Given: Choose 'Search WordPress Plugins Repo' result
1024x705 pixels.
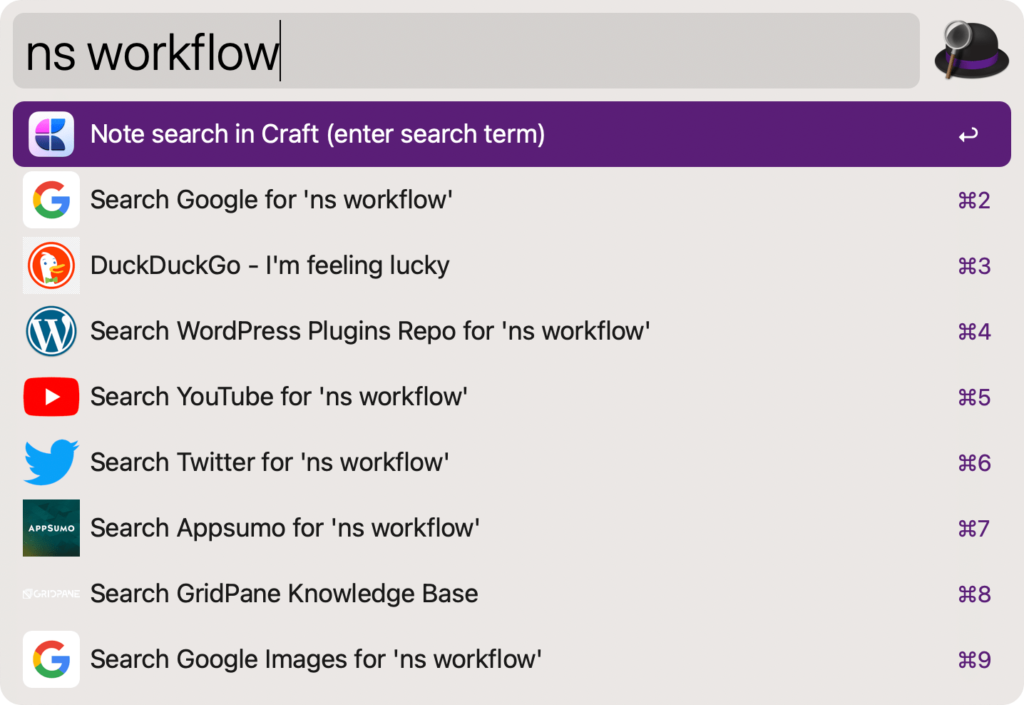Looking at the screenshot, I should coord(512,331).
